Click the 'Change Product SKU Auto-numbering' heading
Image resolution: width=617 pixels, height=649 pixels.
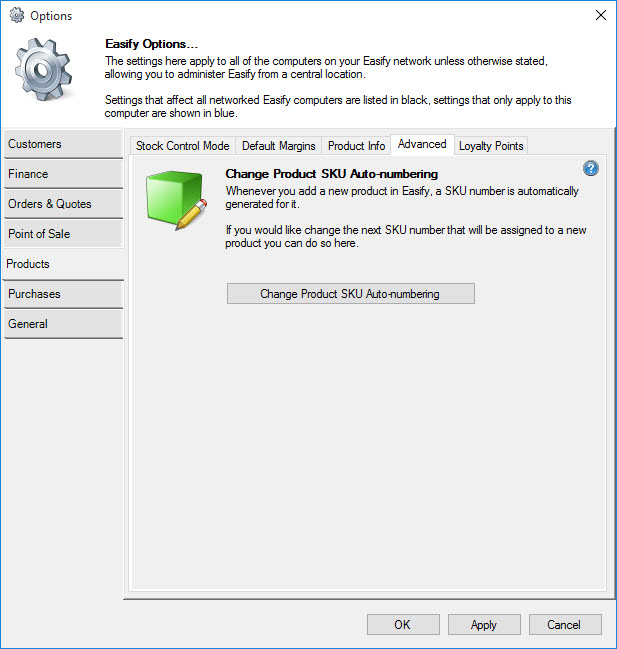tap(331, 174)
